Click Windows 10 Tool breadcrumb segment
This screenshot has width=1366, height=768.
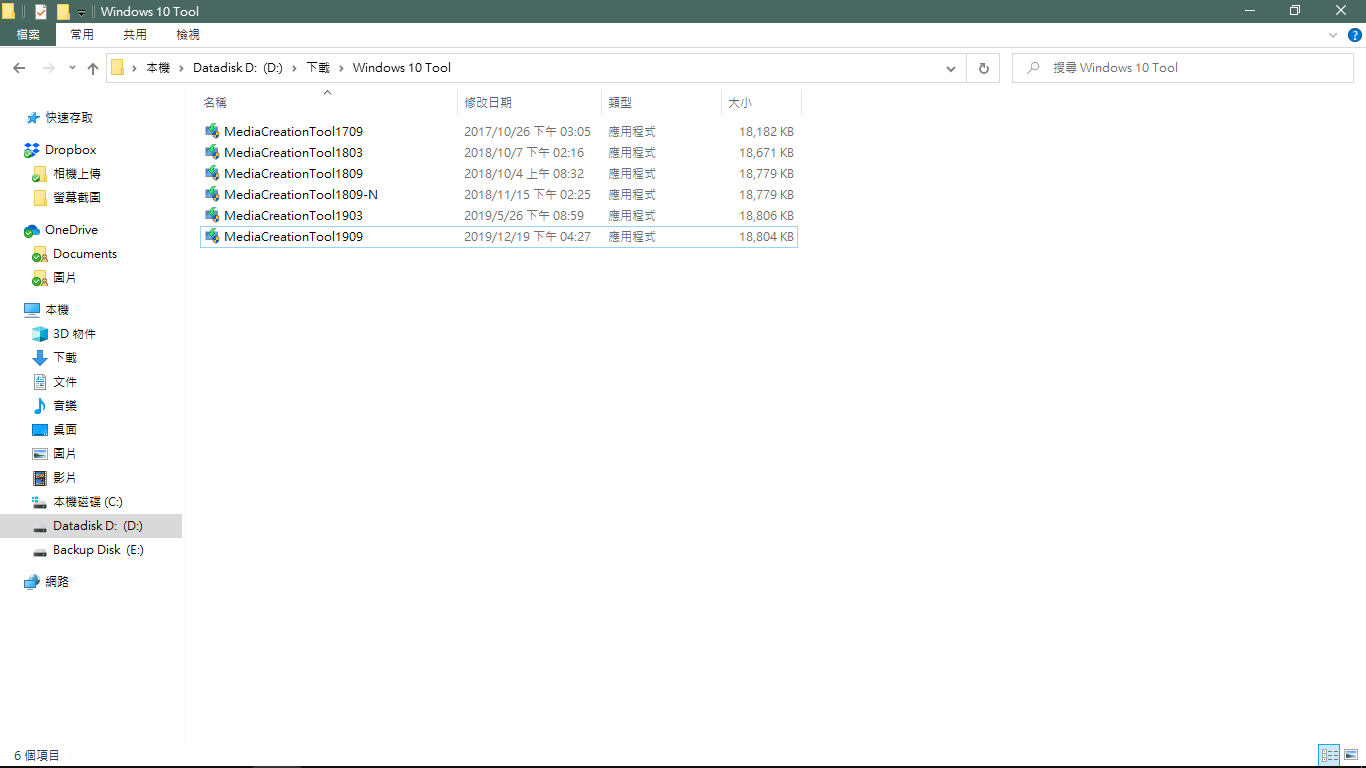402,68
